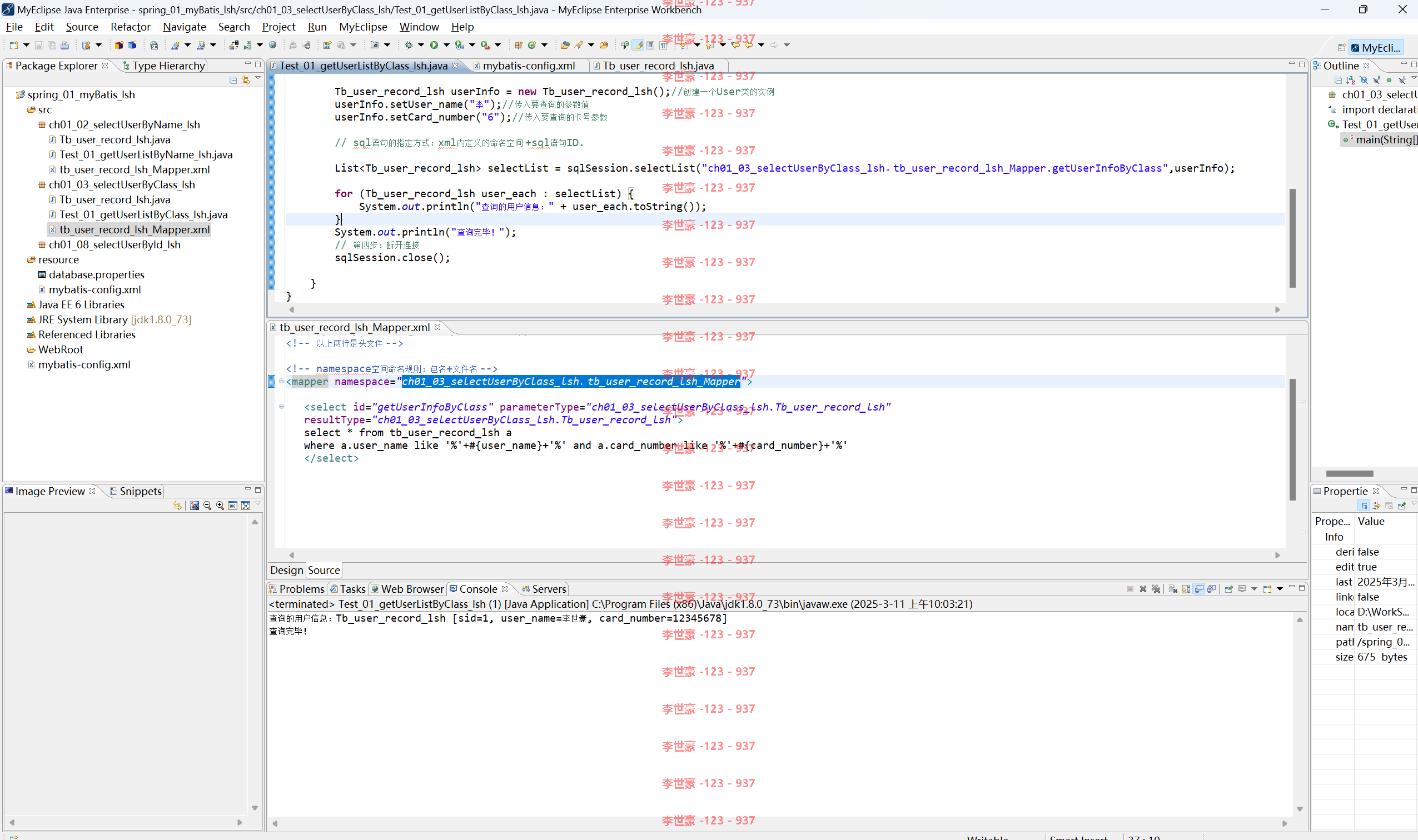Screen dimensions: 1418x840
Task: Click mapper XML editor vertical scrollbar thumb
Action: [x=1292, y=440]
